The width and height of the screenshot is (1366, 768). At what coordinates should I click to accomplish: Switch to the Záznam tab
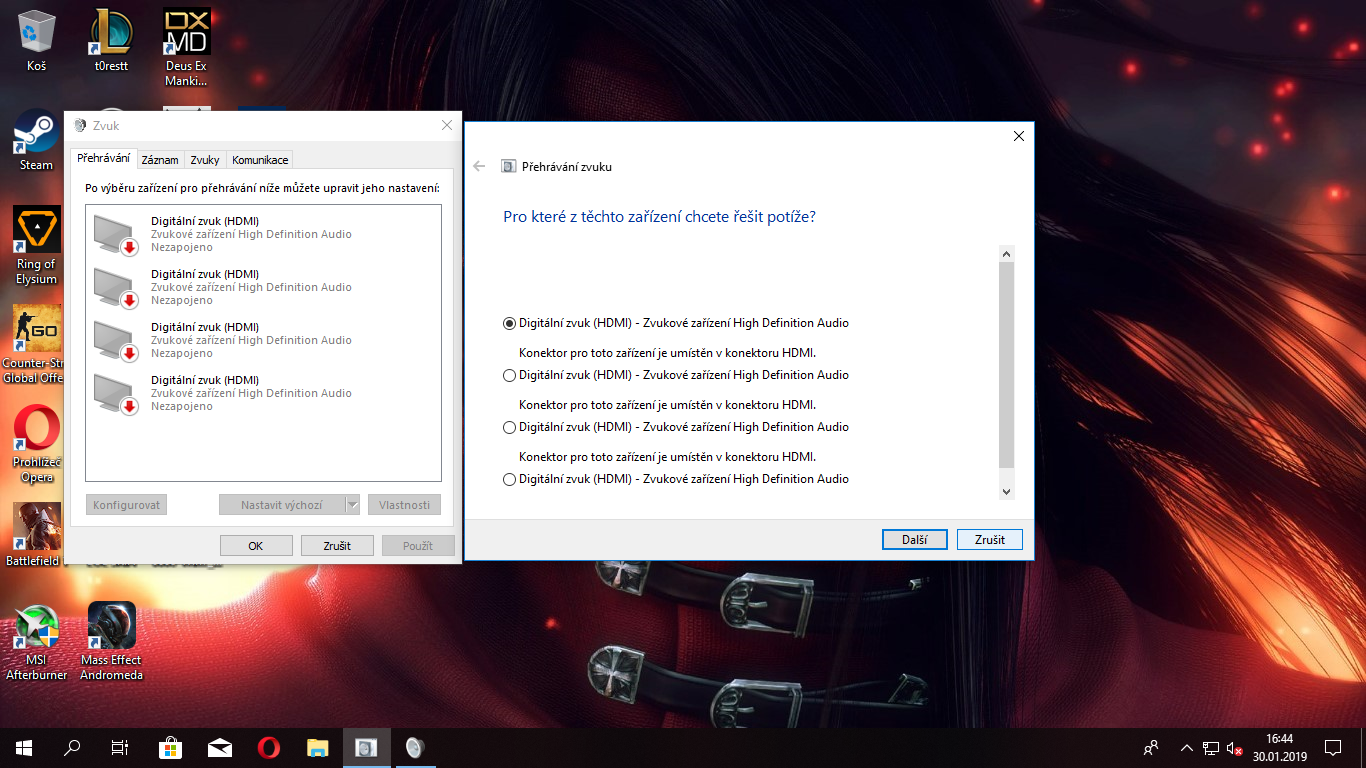click(x=160, y=160)
